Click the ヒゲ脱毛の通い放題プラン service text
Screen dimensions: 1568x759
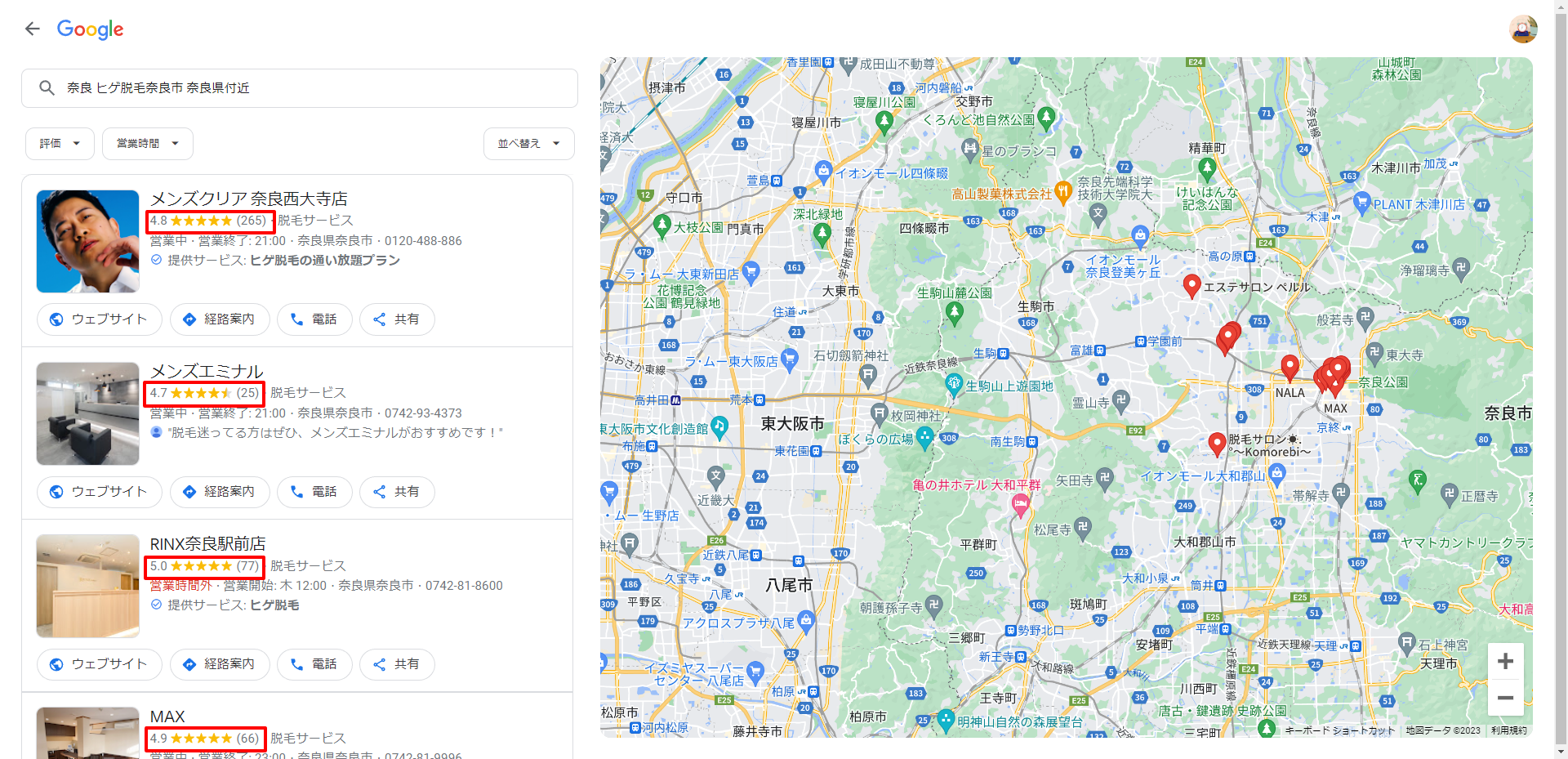(x=325, y=261)
